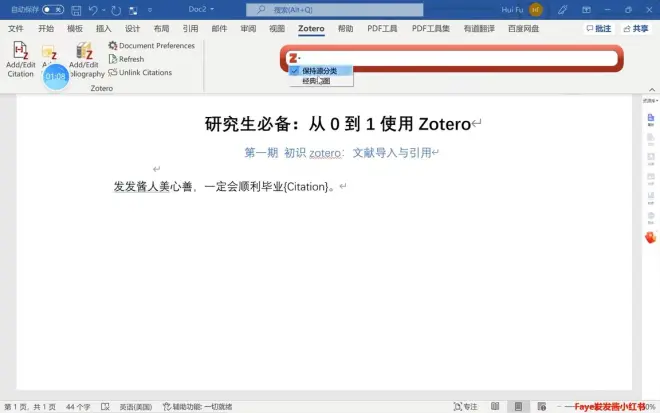Viewport: 660px width, 413px height.
Task: Click the 搜索(Alt+Q) search box
Action: (335, 9)
